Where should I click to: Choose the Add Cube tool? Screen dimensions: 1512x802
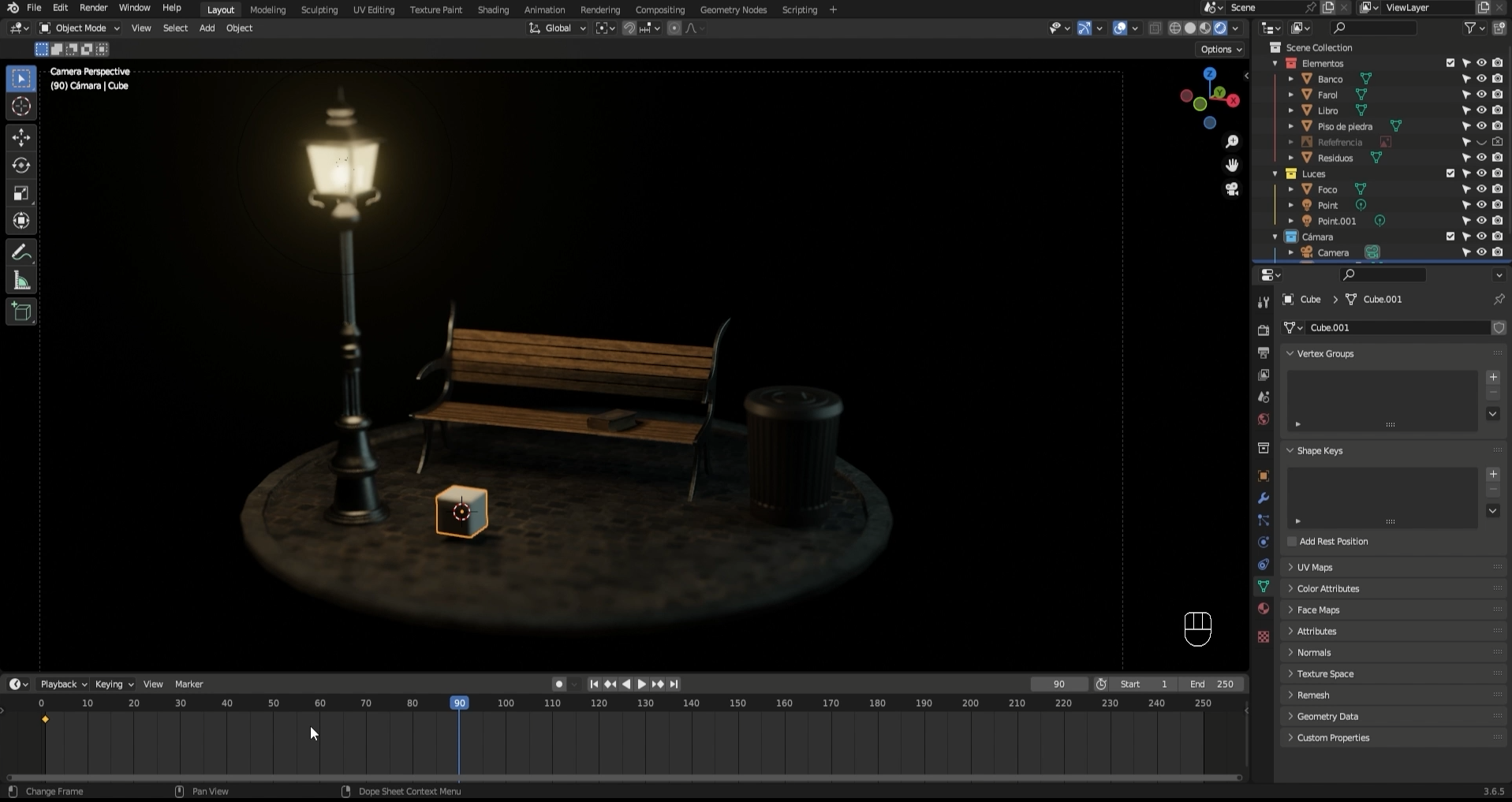21,312
